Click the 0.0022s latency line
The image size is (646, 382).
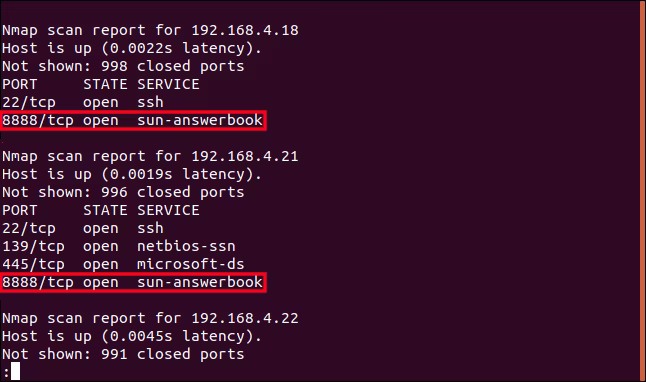coord(132,48)
